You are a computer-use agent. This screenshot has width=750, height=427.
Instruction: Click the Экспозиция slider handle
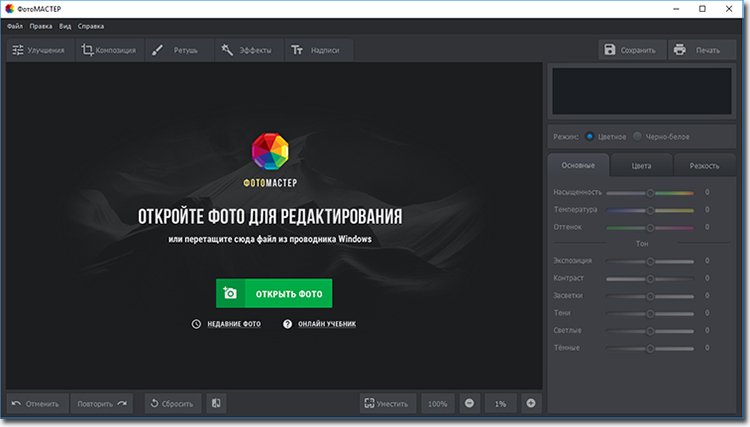point(650,262)
